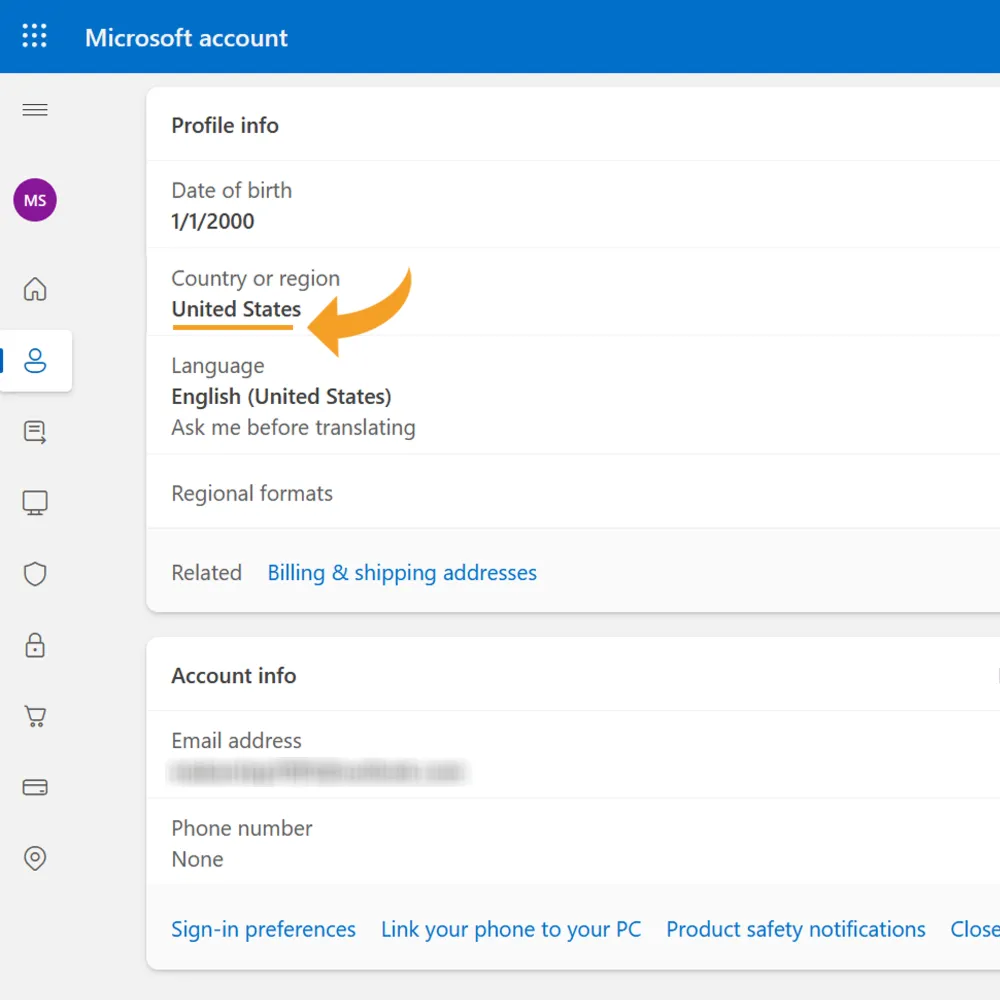Open Payment options card icon

pos(35,787)
